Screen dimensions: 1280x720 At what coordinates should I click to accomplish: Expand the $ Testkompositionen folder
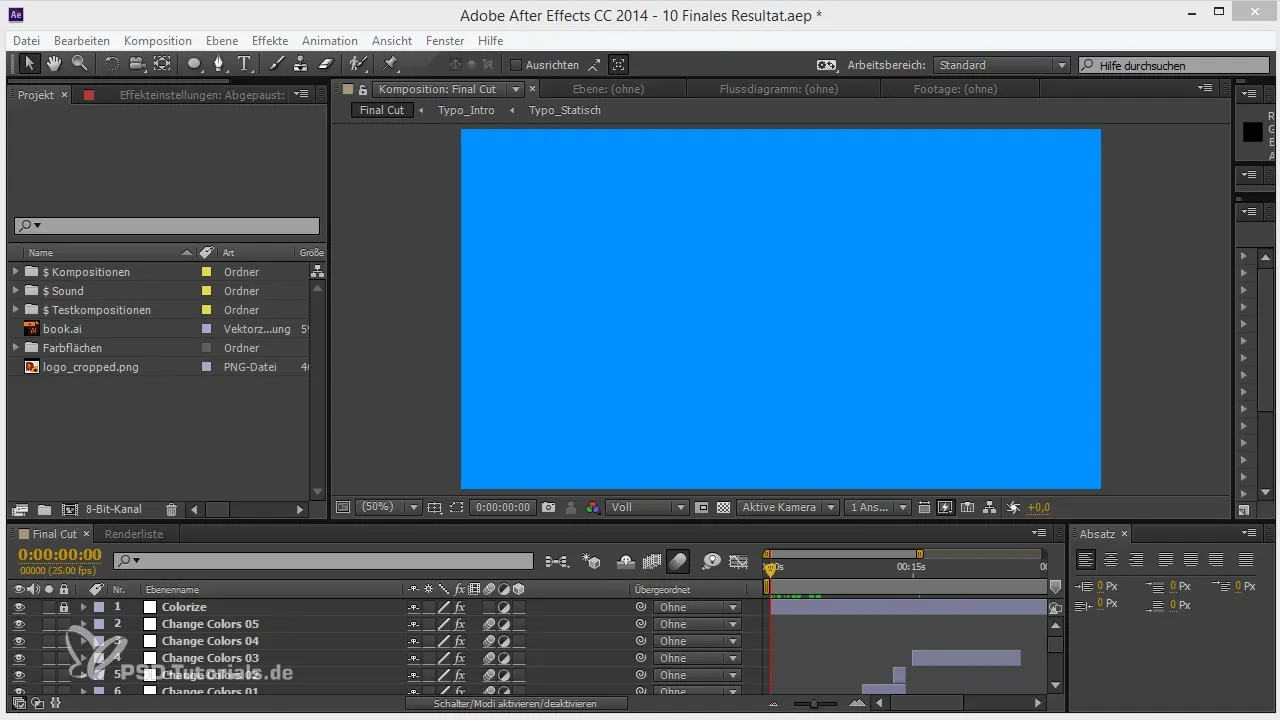pyautogui.click(x=15, y=310)
